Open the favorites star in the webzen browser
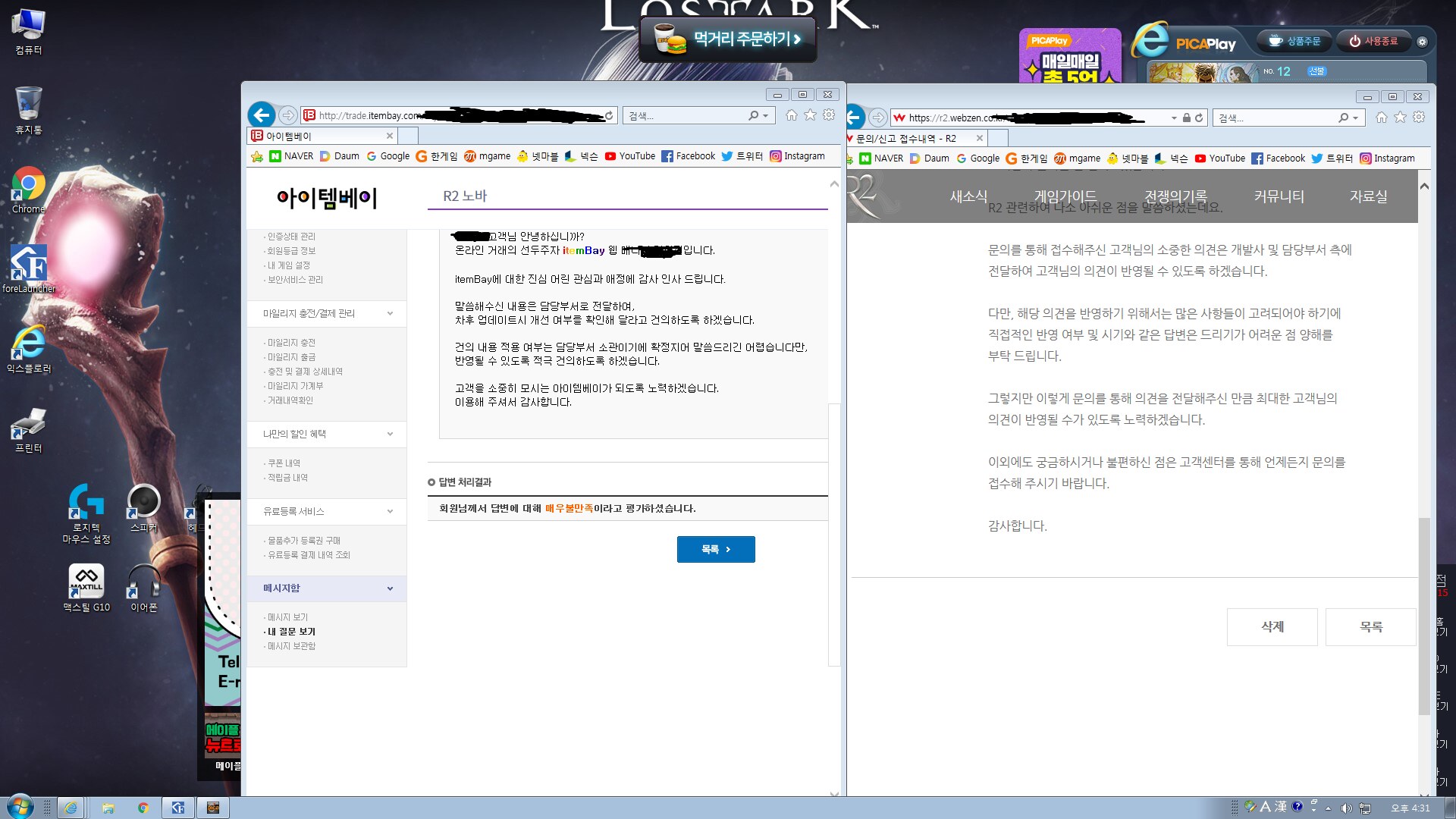Viewport: 1456px width, 819px height. 1400,118
